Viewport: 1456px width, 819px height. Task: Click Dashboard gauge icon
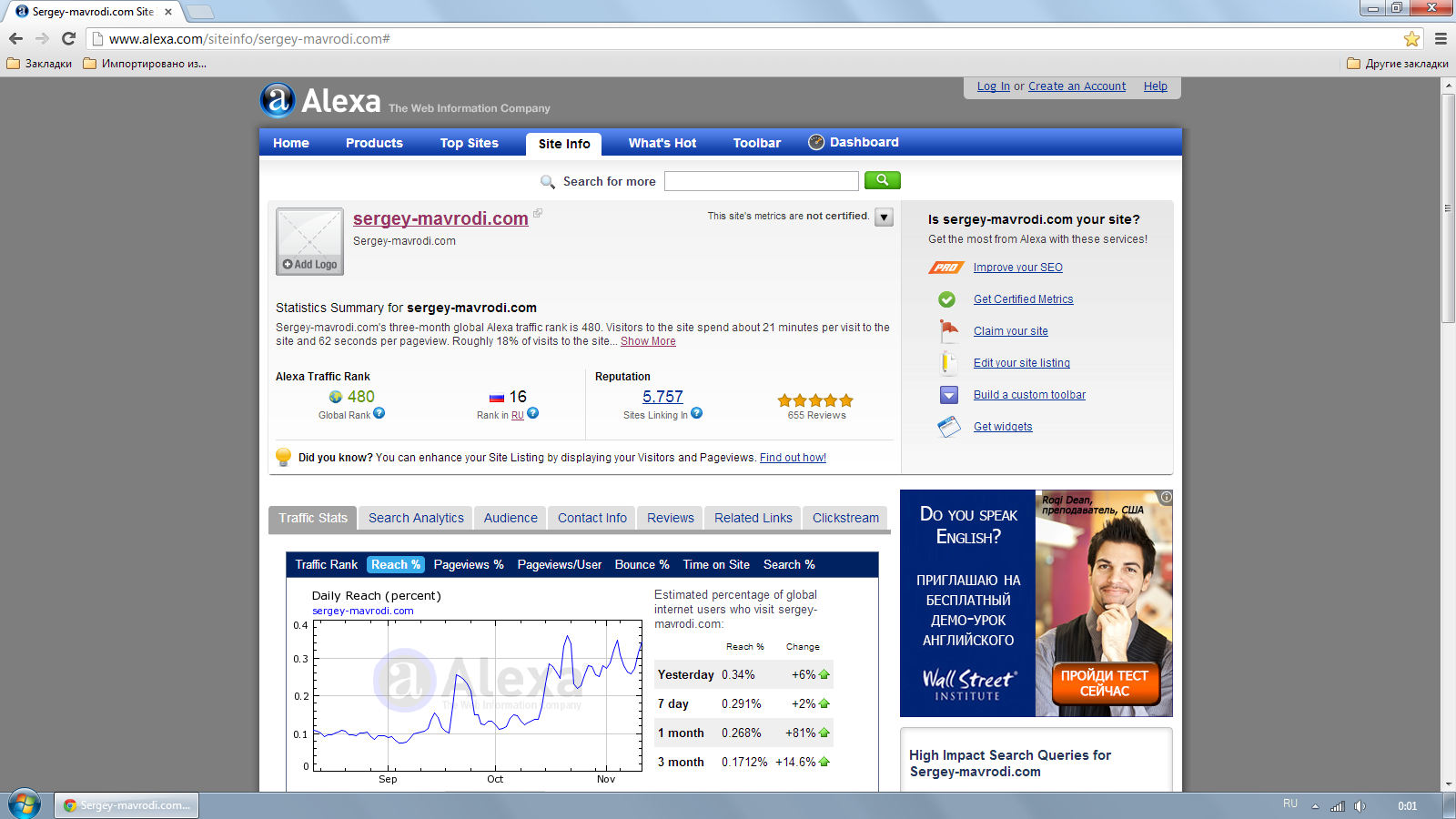pos(816,142)
